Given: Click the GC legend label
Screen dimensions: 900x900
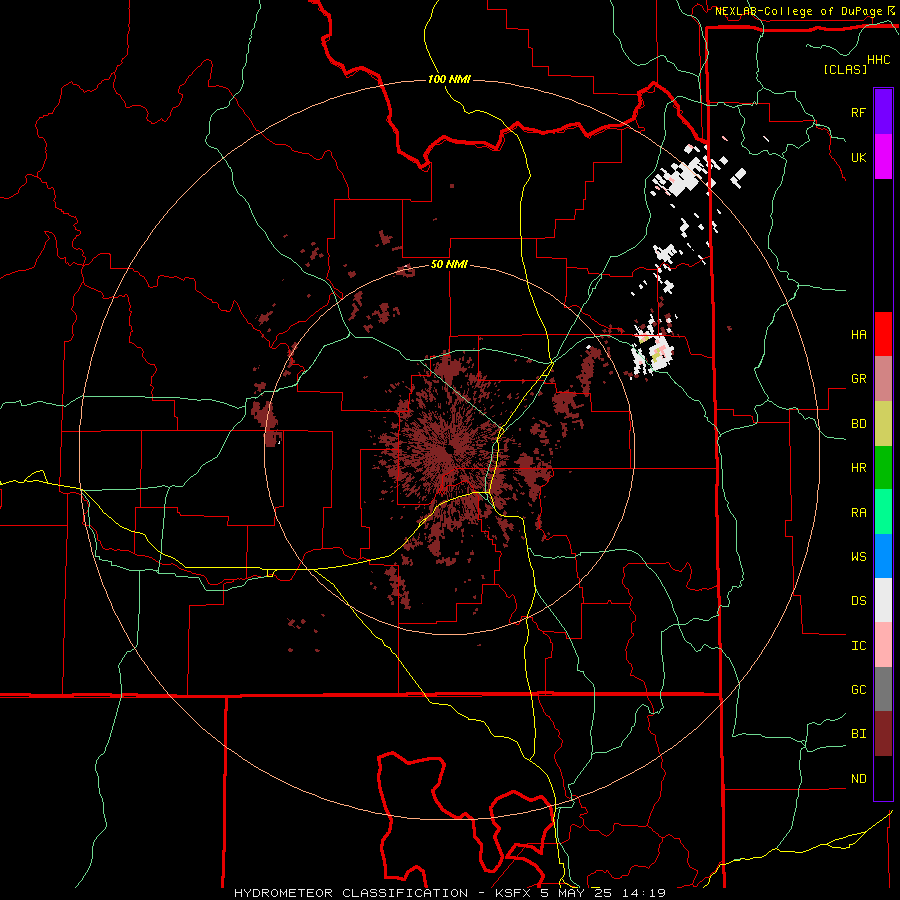Looking at the screenshot, I should point(859,690).
